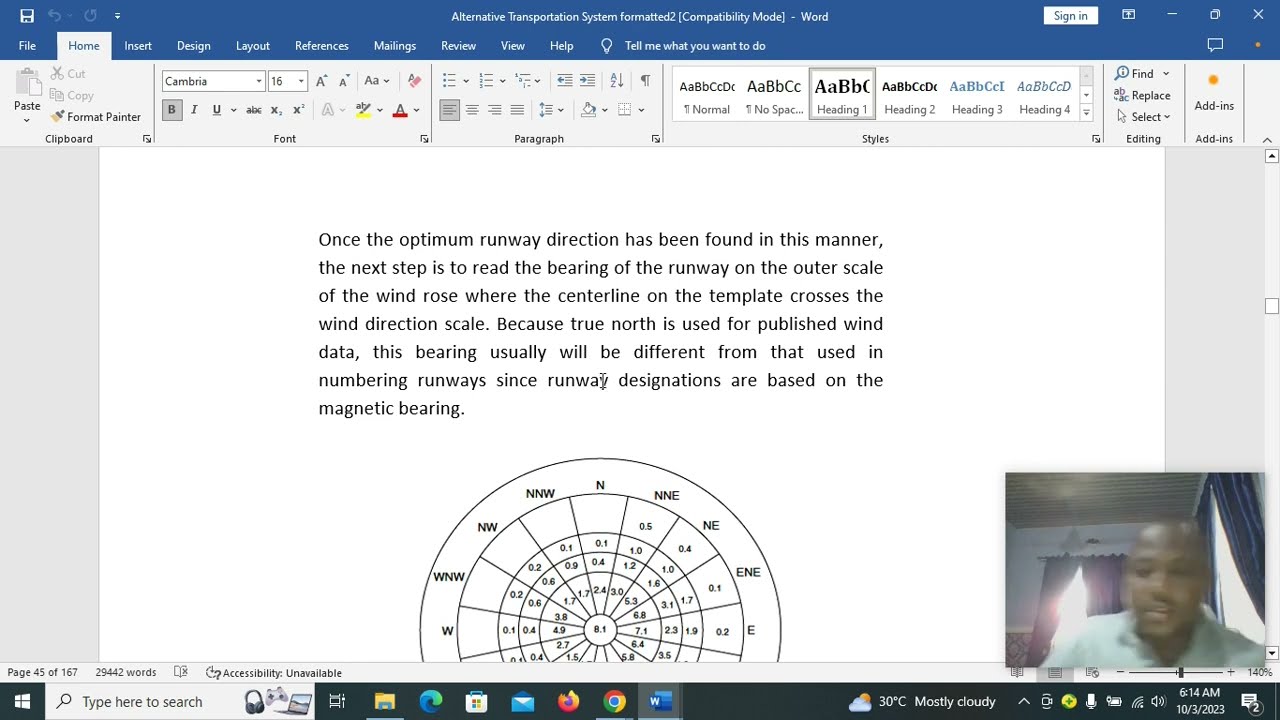Click the vertical scrollbar thumb
Viewport: 1280px width, 720px height.
point(1272,306)
